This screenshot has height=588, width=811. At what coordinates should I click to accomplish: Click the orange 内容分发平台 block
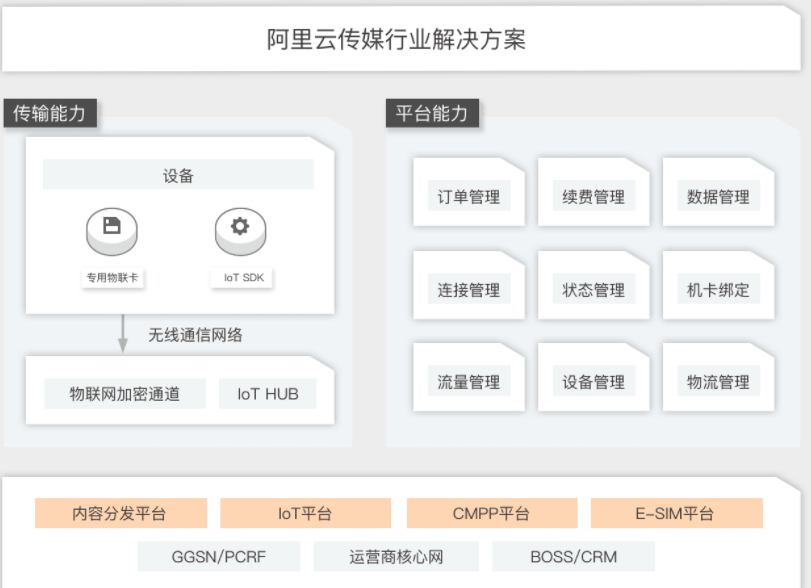(121, 513)
